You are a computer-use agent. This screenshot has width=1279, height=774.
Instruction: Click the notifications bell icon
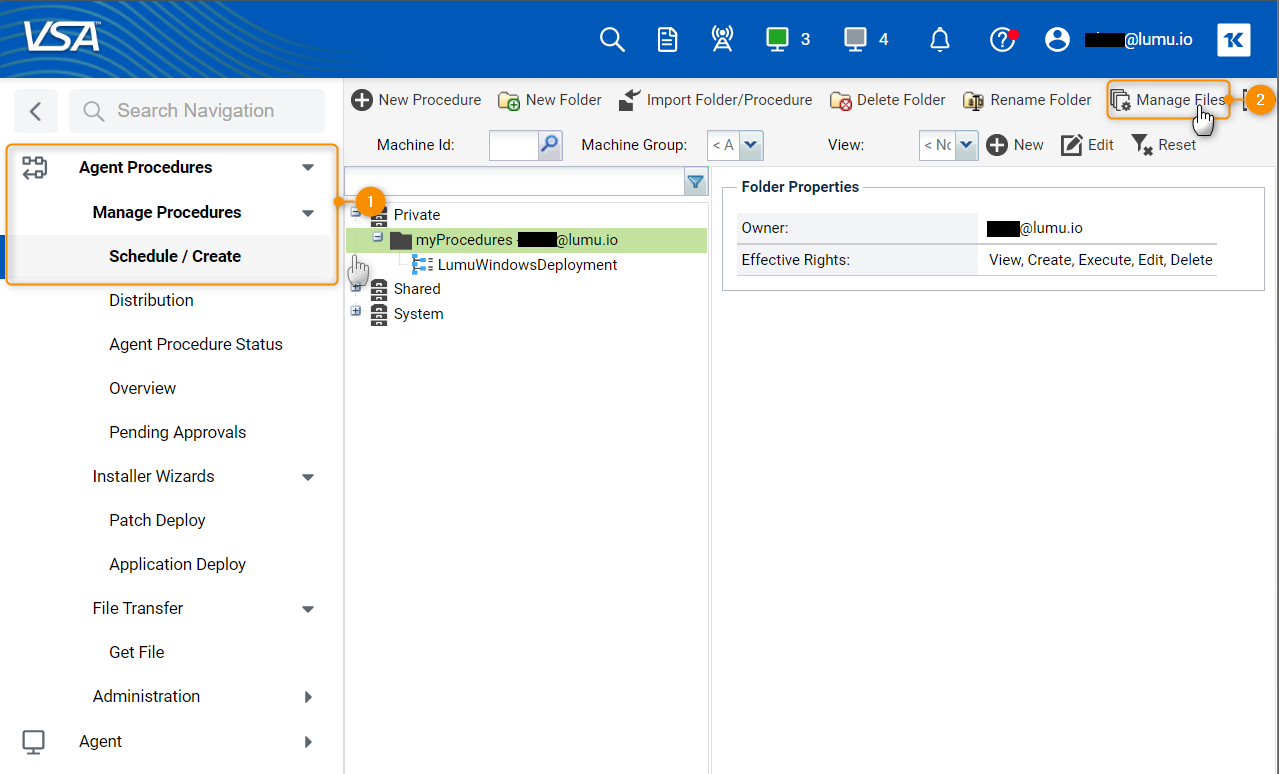pyautogui.click(x=940, y=39)
